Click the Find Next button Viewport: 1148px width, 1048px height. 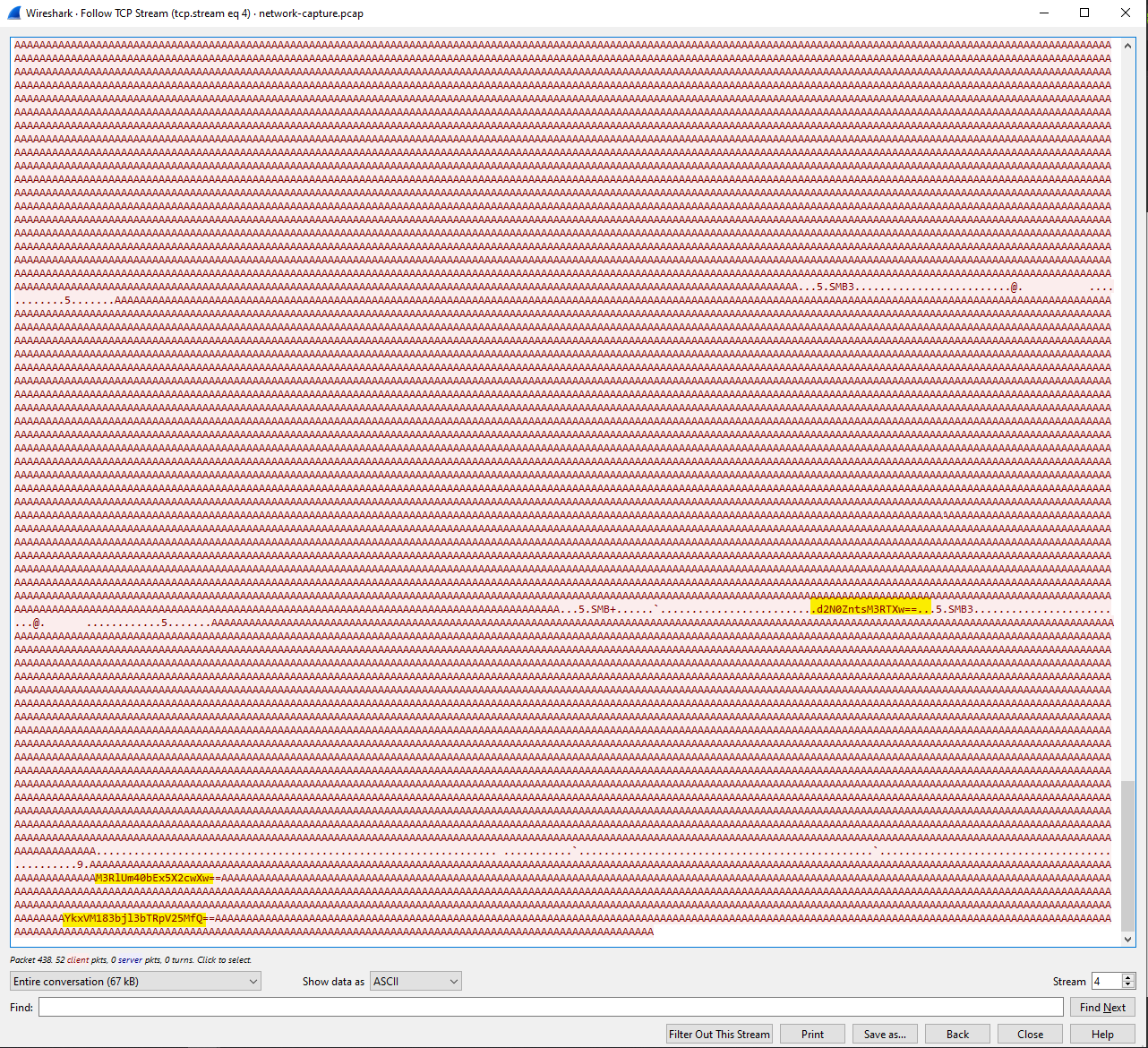point(1102,1007)
